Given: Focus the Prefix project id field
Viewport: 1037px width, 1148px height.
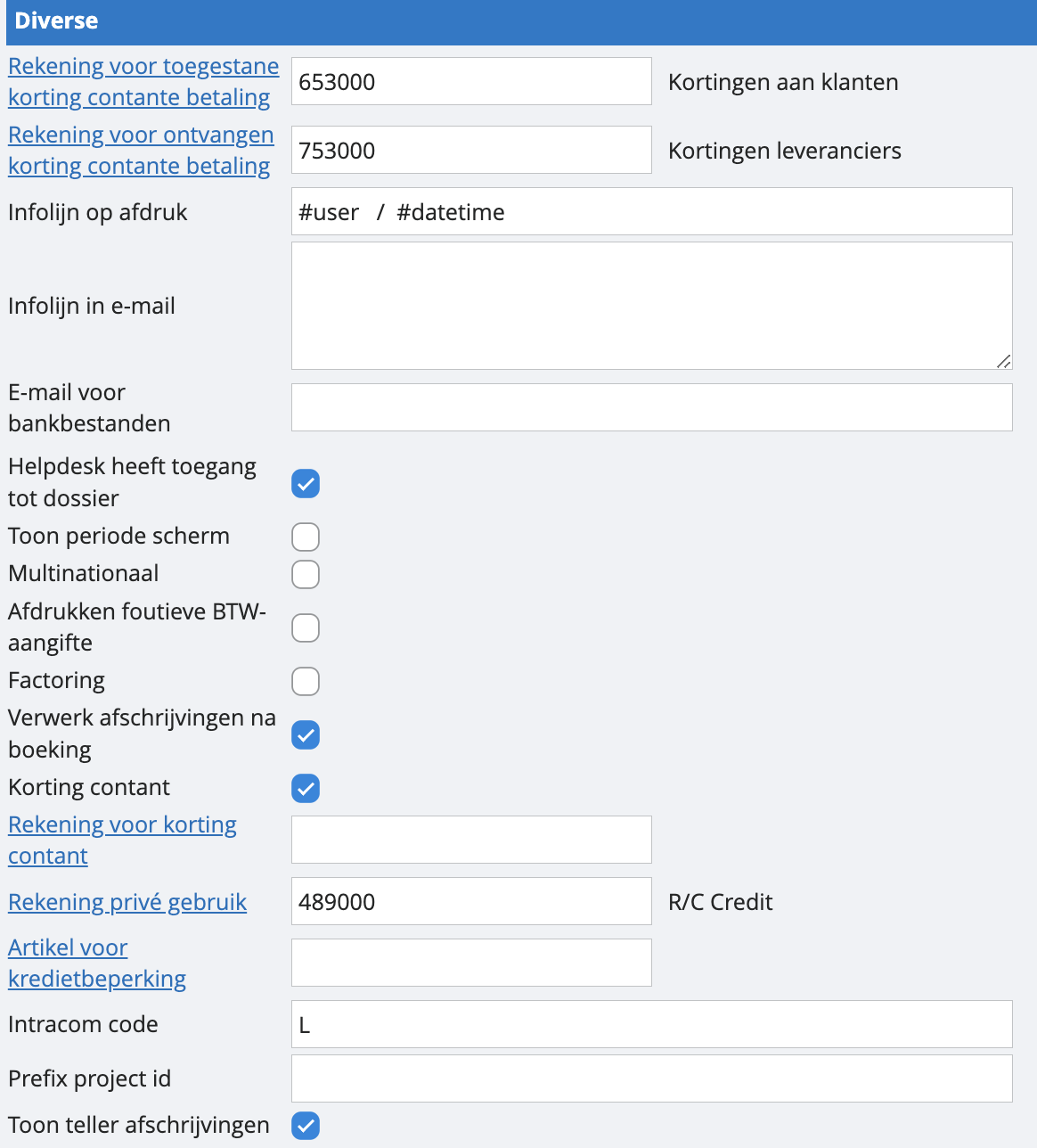Looking at the screenshot, I should 651,1079.
